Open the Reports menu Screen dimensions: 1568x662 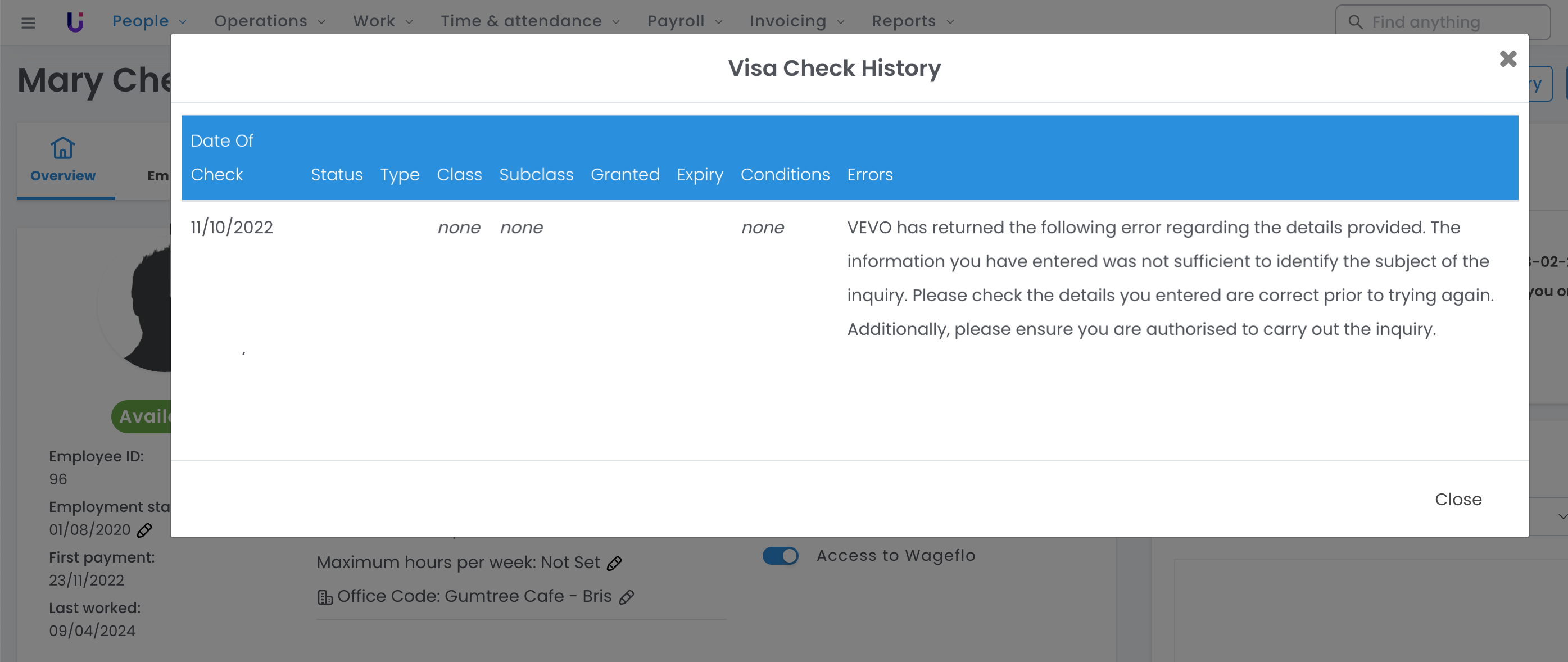pyautogui.click(x=913, y=21)
